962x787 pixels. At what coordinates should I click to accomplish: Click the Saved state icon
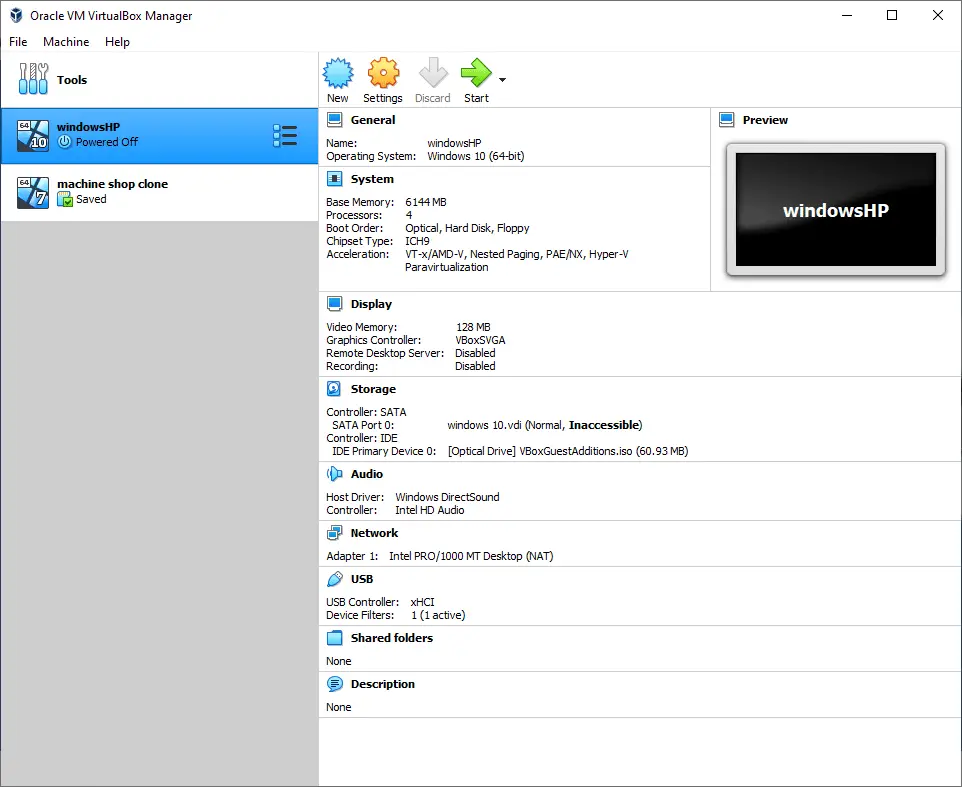click(x=64, y=199)
